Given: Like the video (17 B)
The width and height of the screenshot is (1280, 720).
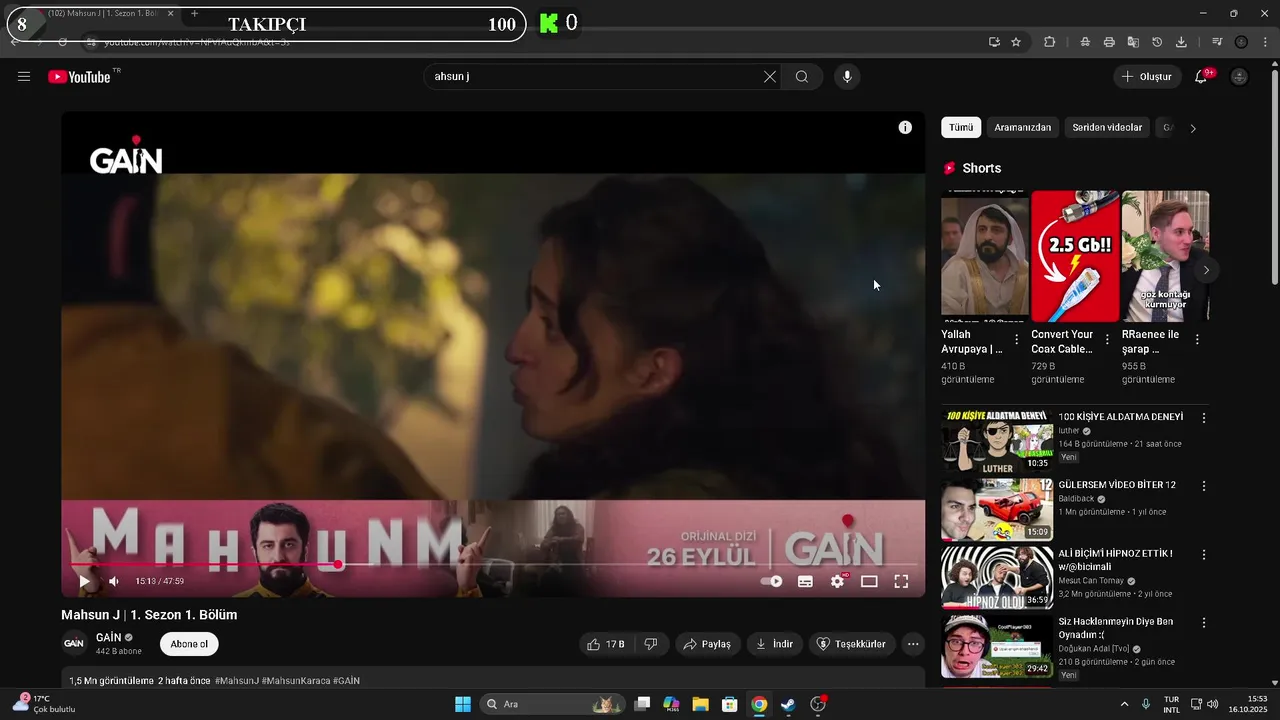Looking at the screenshot, I should click(x=606, y=644).
